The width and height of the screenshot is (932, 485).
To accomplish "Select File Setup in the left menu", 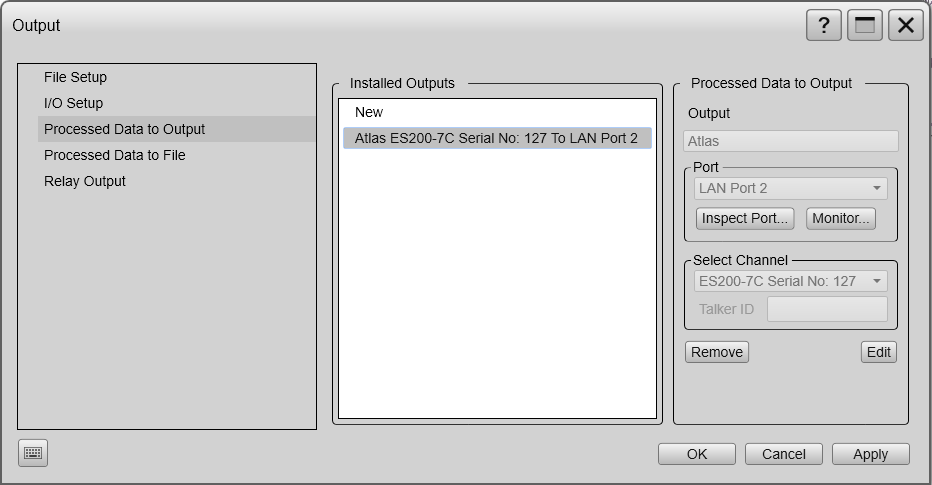I will click(75, 77).
